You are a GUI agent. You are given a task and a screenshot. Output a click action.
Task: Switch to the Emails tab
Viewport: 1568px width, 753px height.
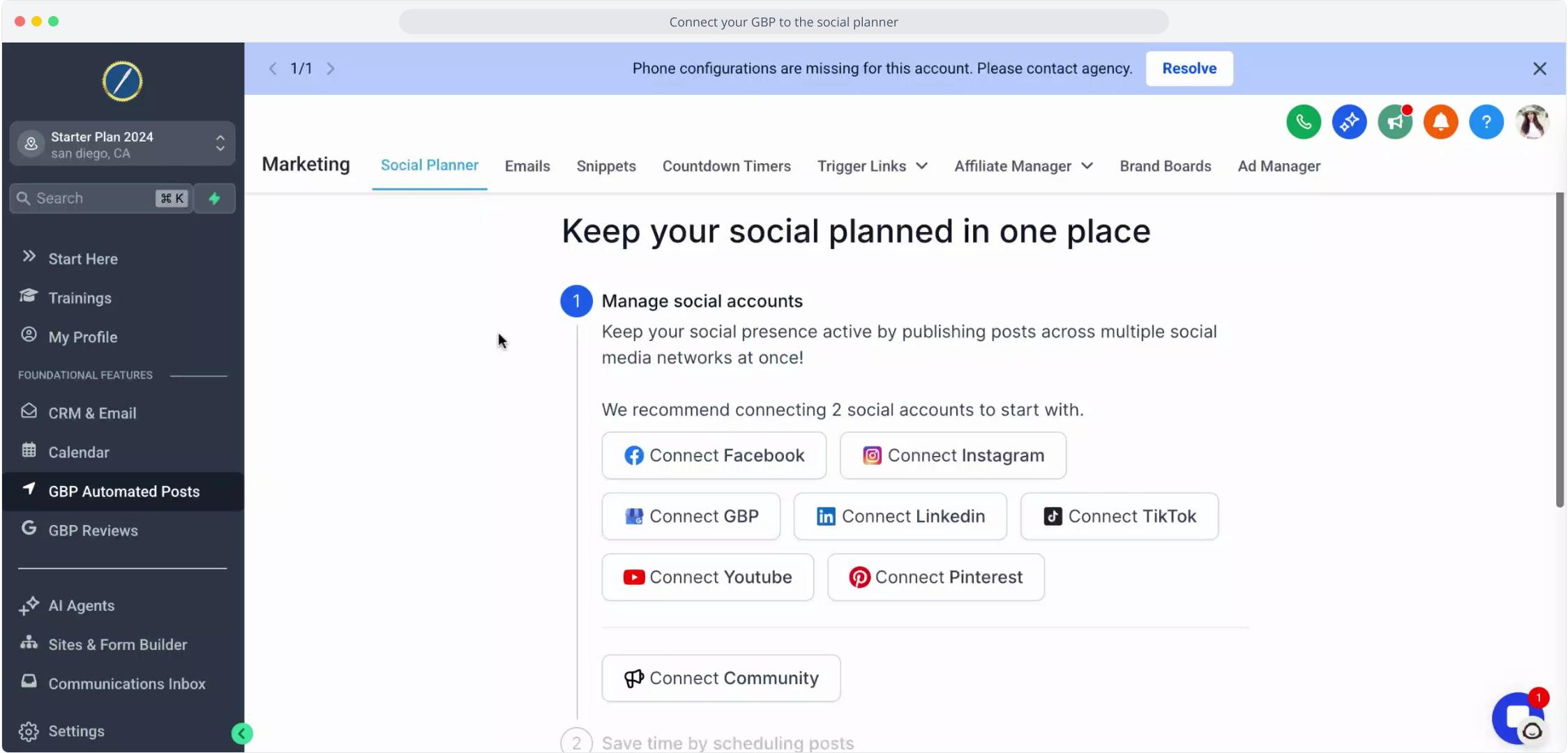(x=527, y=166)
